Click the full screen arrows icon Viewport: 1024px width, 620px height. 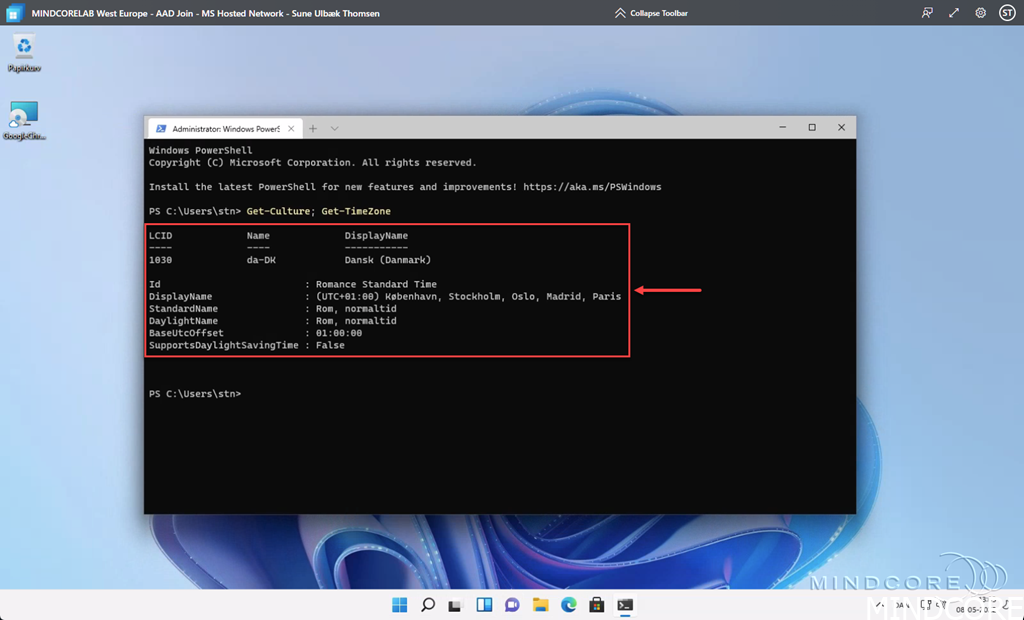point(954,13)
